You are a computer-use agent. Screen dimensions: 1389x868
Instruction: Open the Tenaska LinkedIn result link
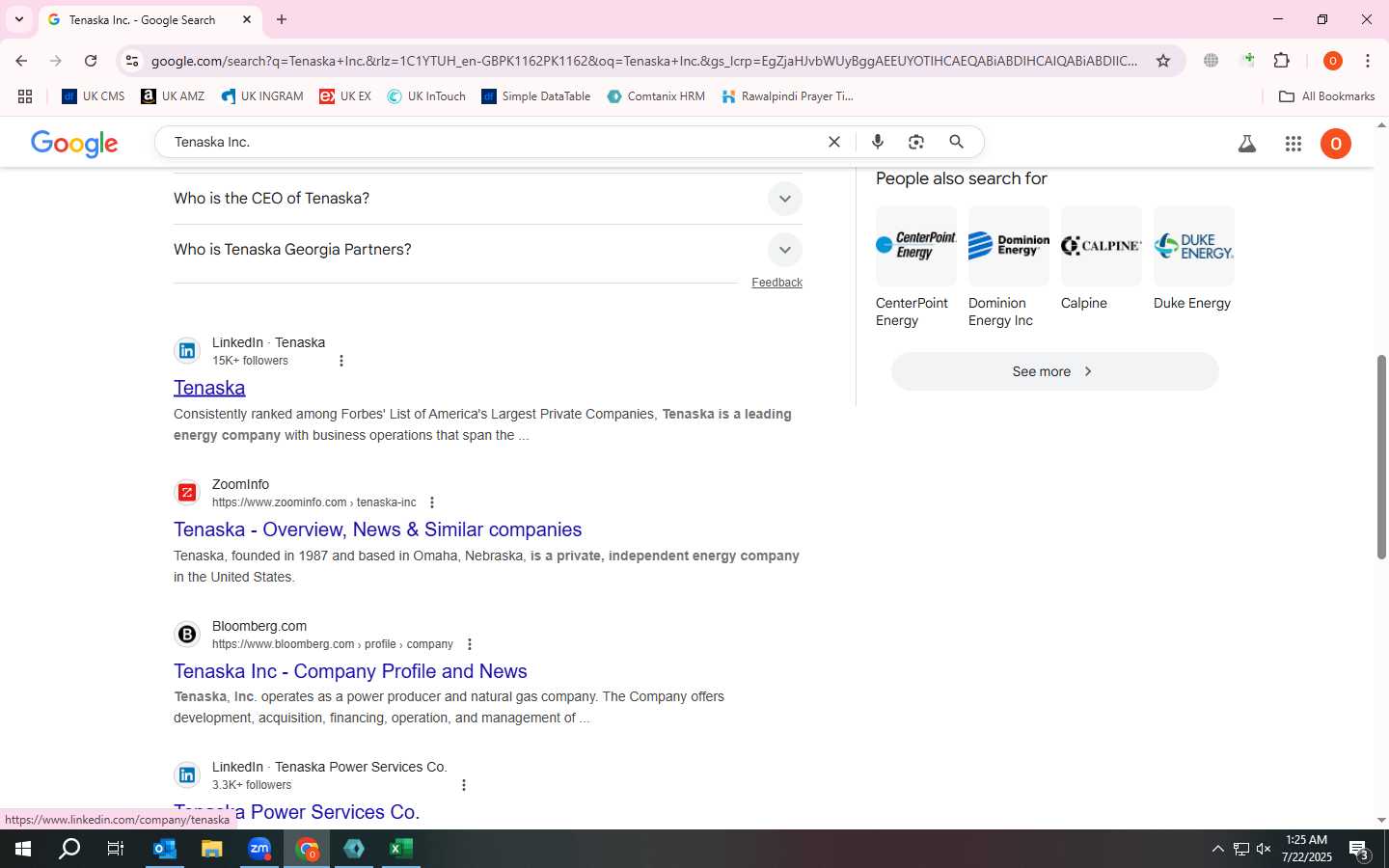[209, 388]
